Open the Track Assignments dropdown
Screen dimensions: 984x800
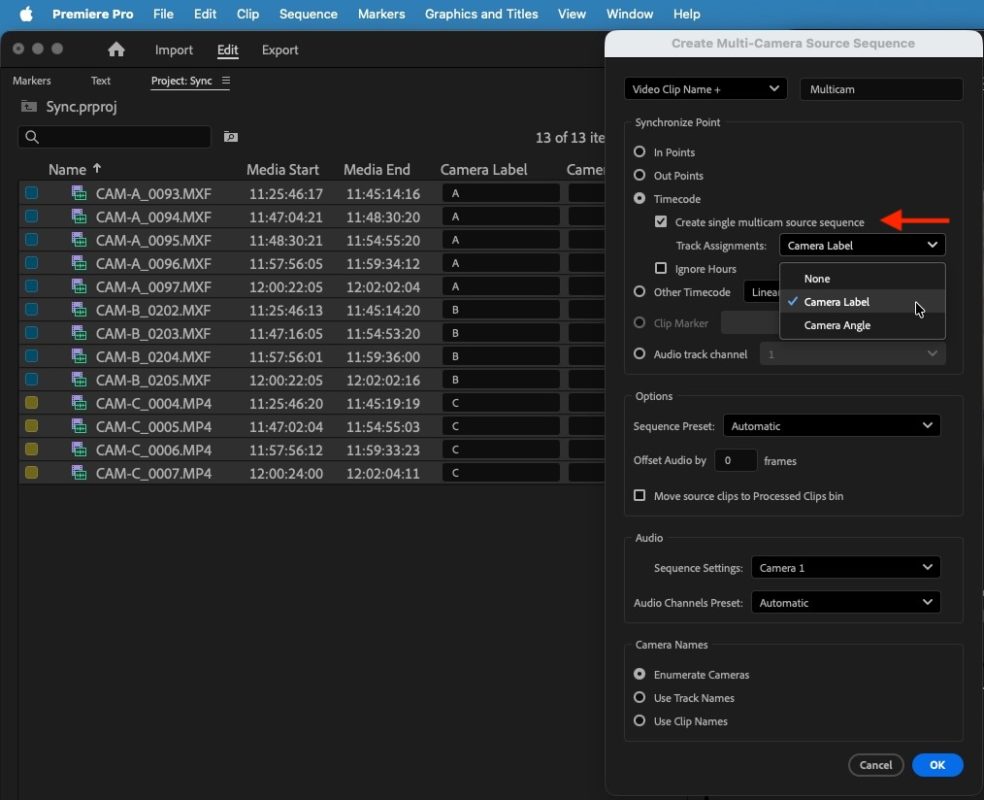coord(862,245)
